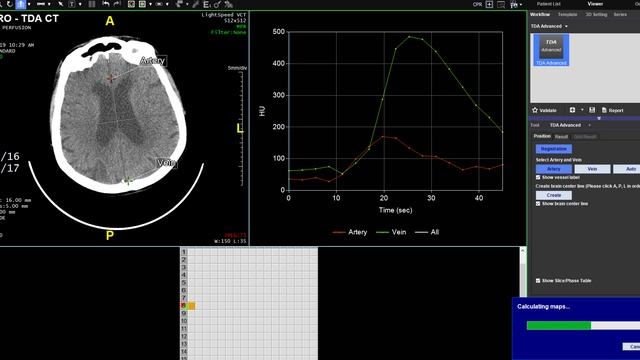This screenshot has height=360, width=640.
Task: Open the dropdown next to top-right layout icon
Action: pyautogui.click(x=521, y=4)
